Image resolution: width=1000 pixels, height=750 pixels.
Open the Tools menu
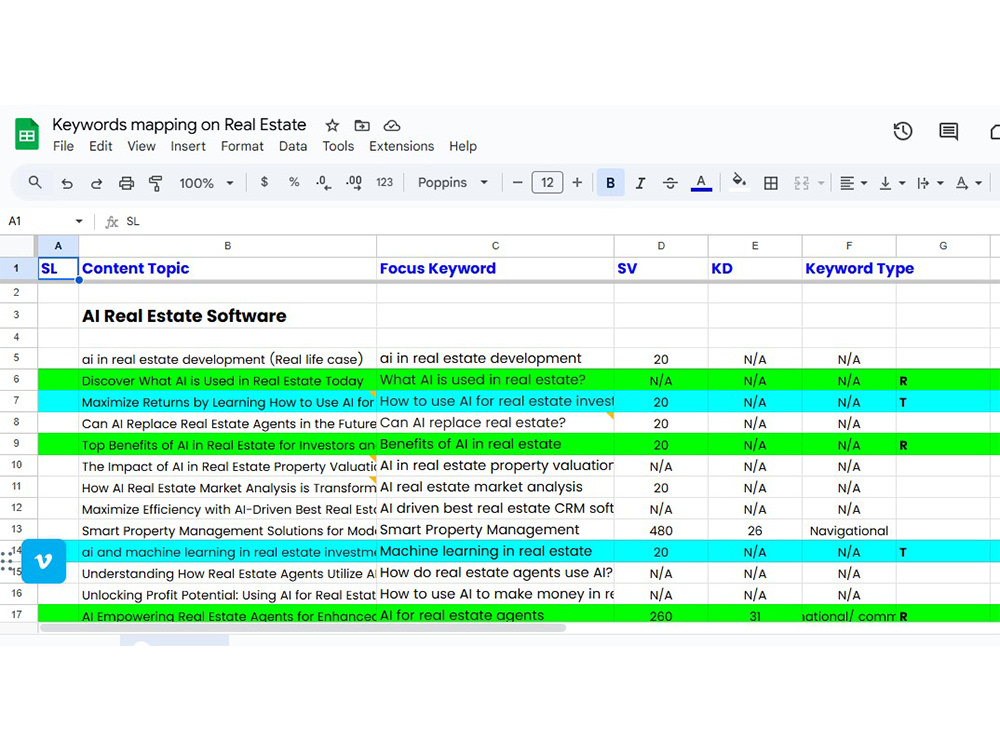(x=338, y=146)
